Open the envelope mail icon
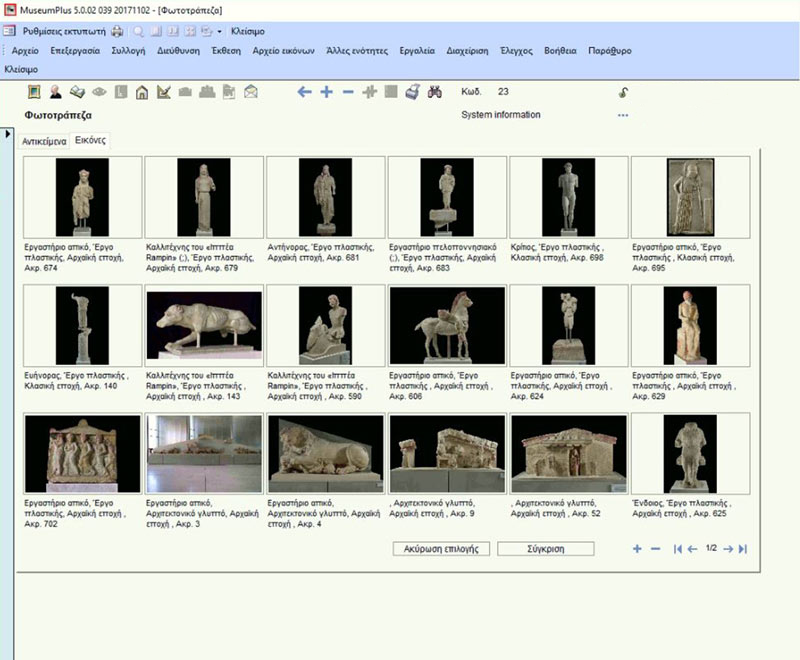This screenshot has height=660, width=800. coord(250,93)
